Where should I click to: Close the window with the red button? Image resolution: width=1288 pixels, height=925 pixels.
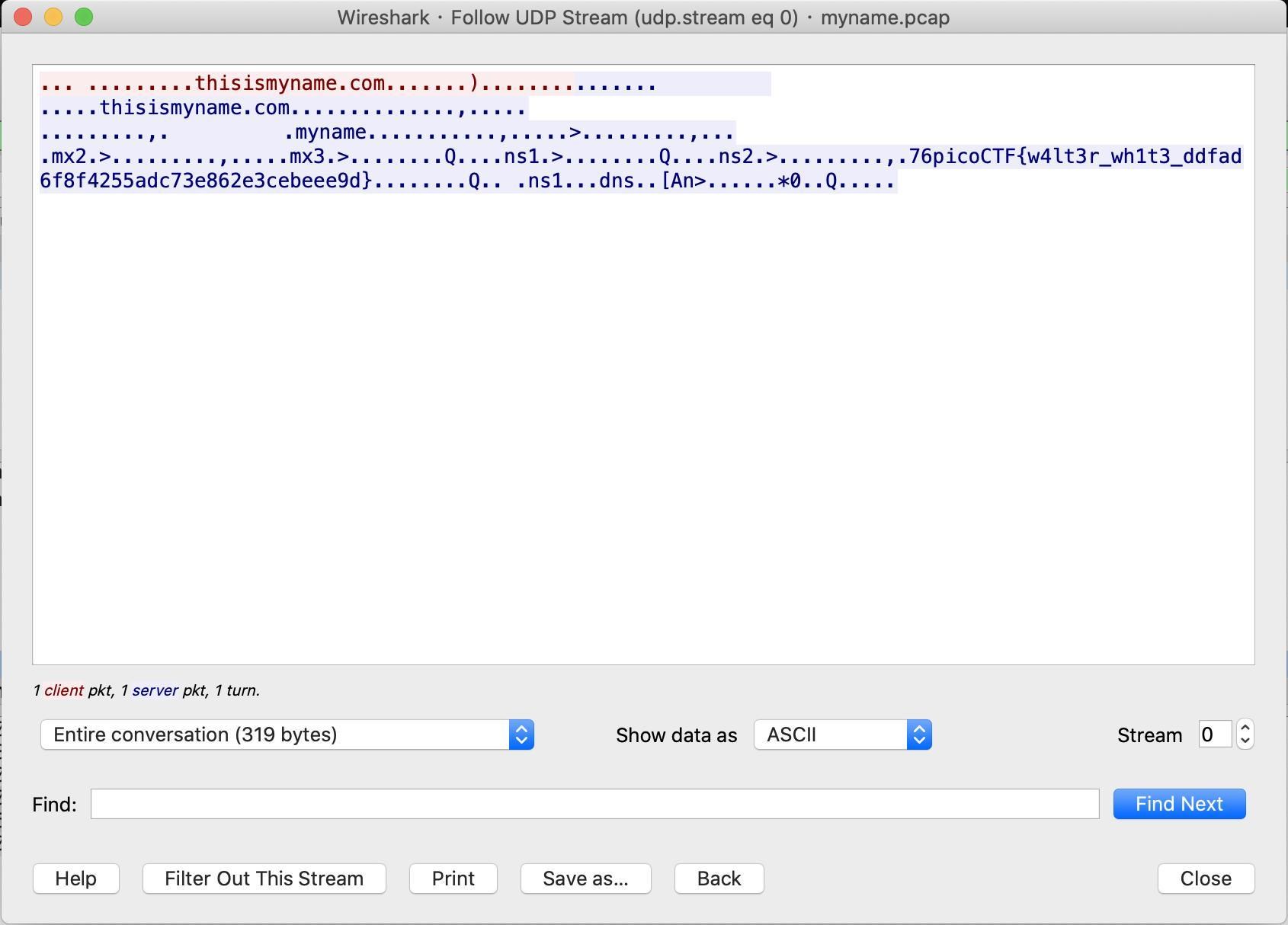[23, 17]
